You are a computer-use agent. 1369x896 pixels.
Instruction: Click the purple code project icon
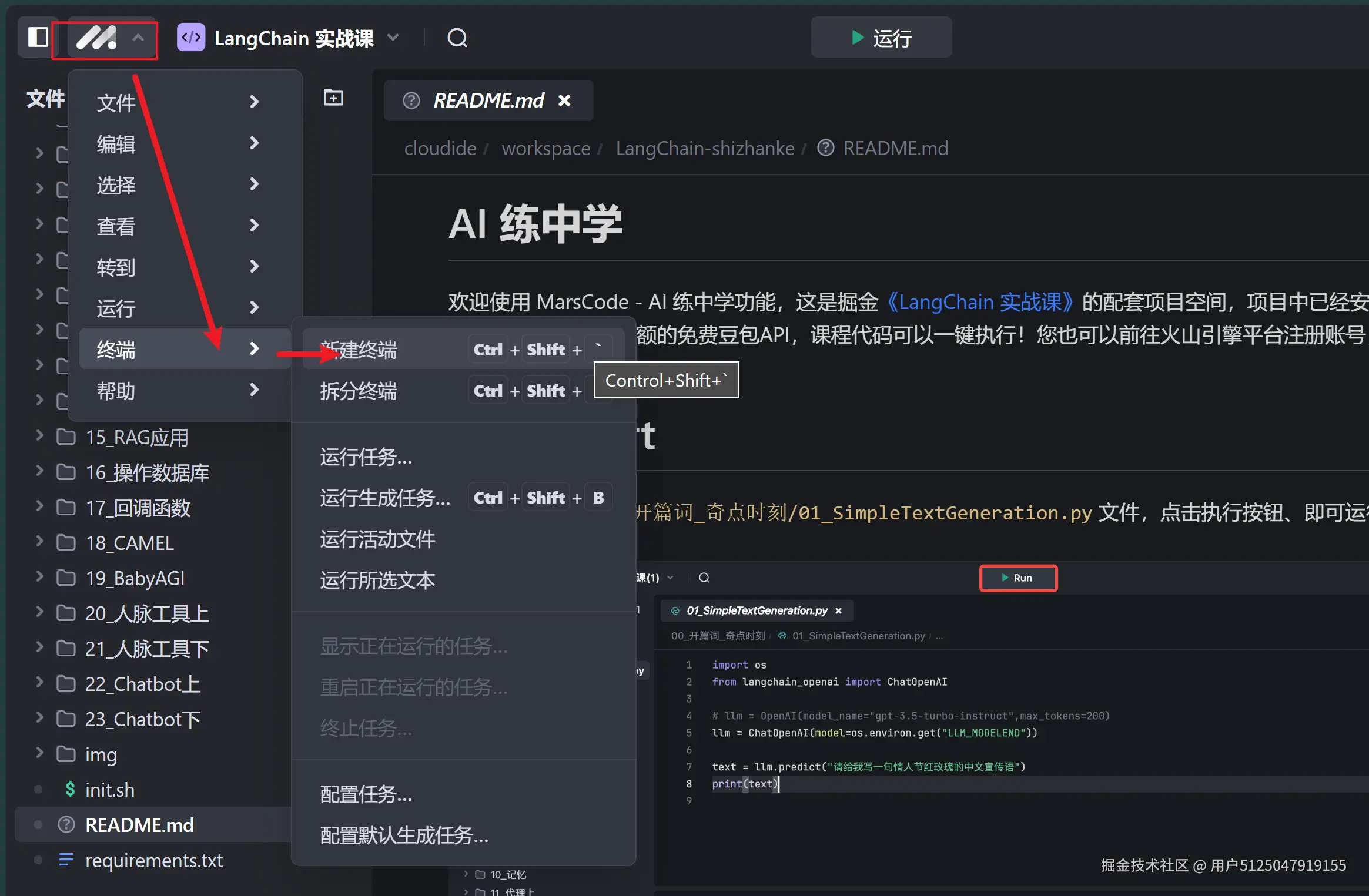[x=191, y=38]
